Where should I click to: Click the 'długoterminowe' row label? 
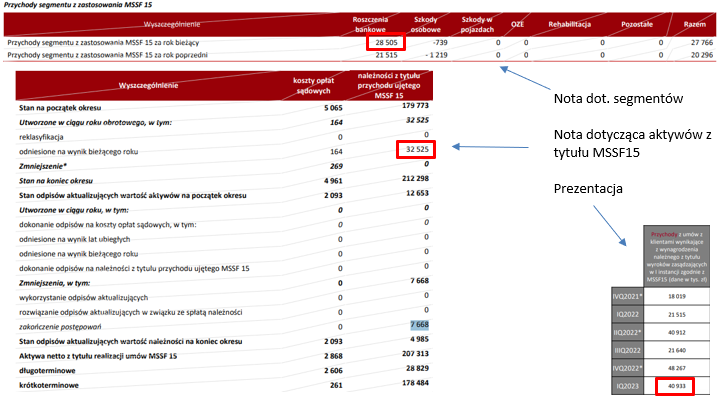(47, 371)
